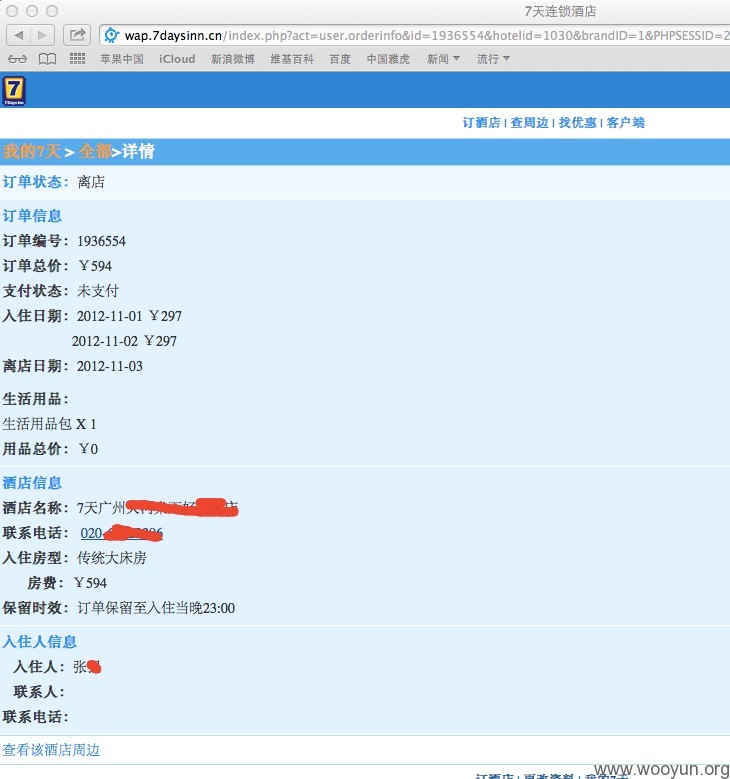Click the order status value 离店
Viewport: 730px width, 779px height.
point(91,182)
